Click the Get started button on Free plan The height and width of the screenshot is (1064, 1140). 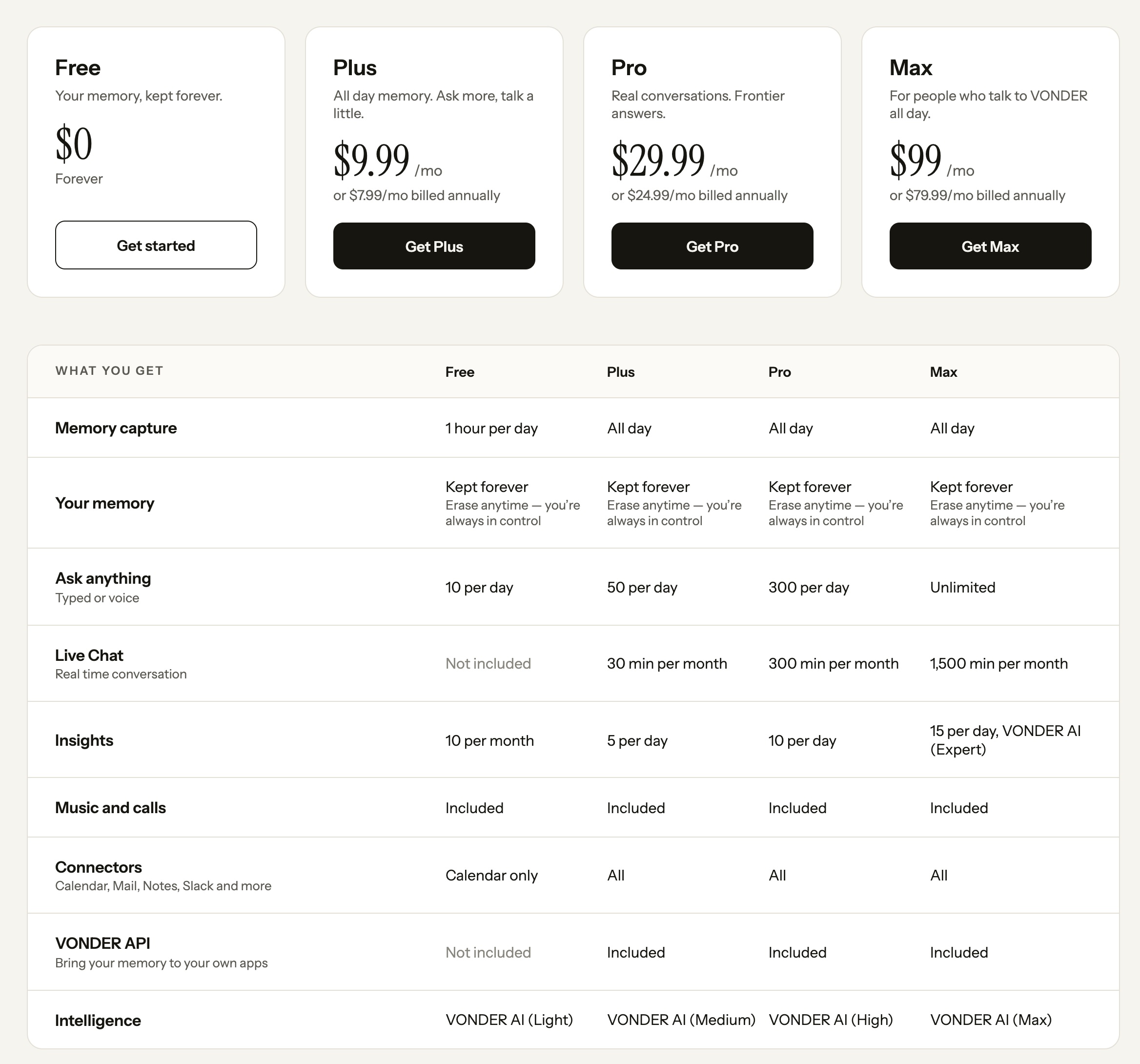tap(156, 246)
